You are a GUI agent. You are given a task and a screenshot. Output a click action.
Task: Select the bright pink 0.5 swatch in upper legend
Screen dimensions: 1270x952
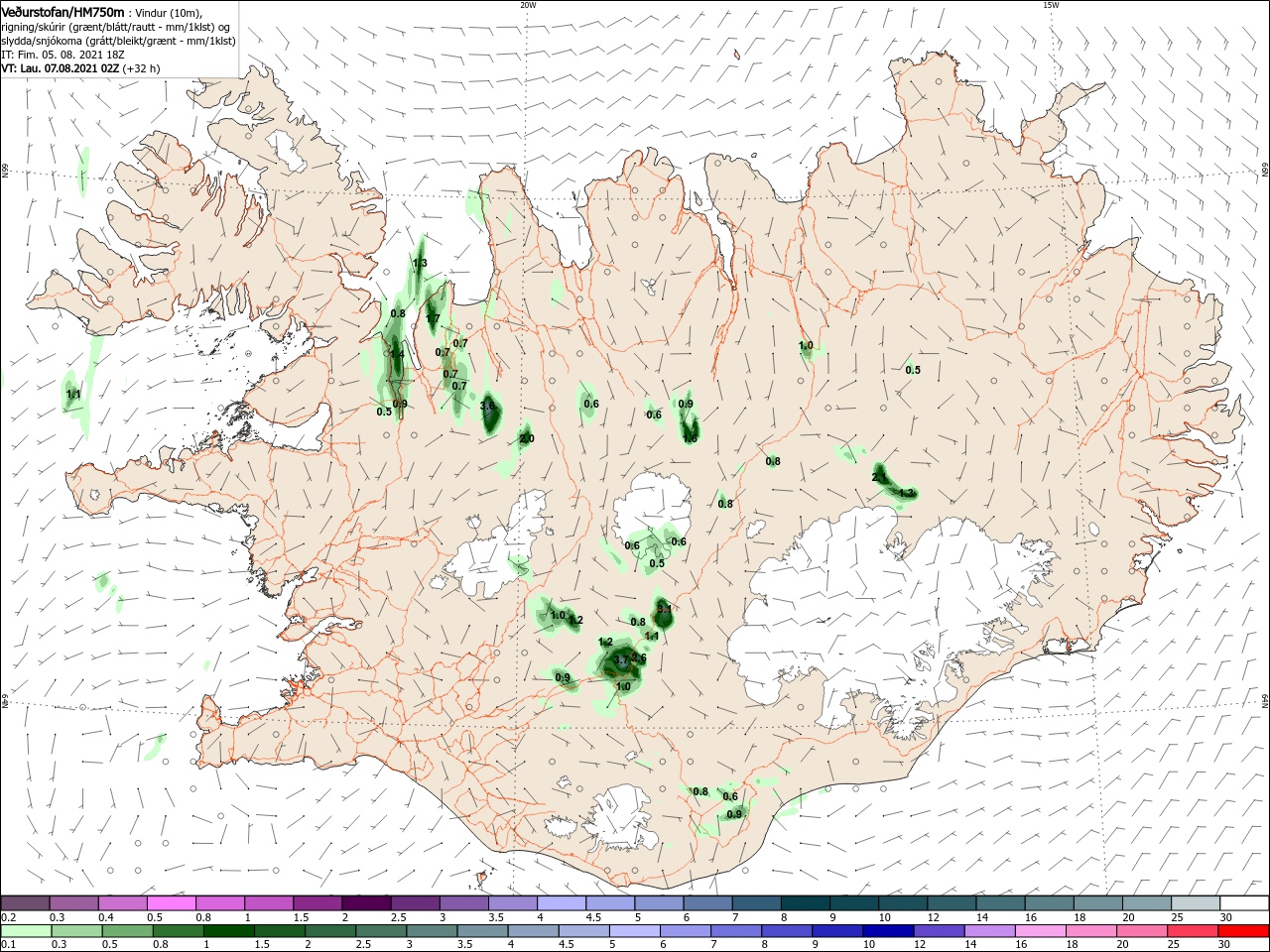coord(171,903)
